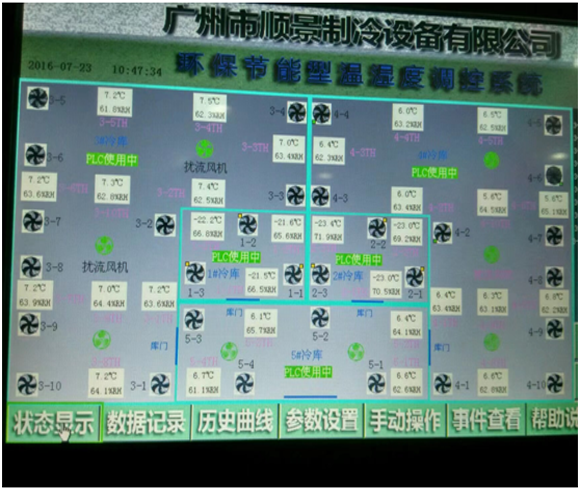Open the 数据记录 tab
The width and height of the screenshot is (580, 490).
(x=146, y=422)
